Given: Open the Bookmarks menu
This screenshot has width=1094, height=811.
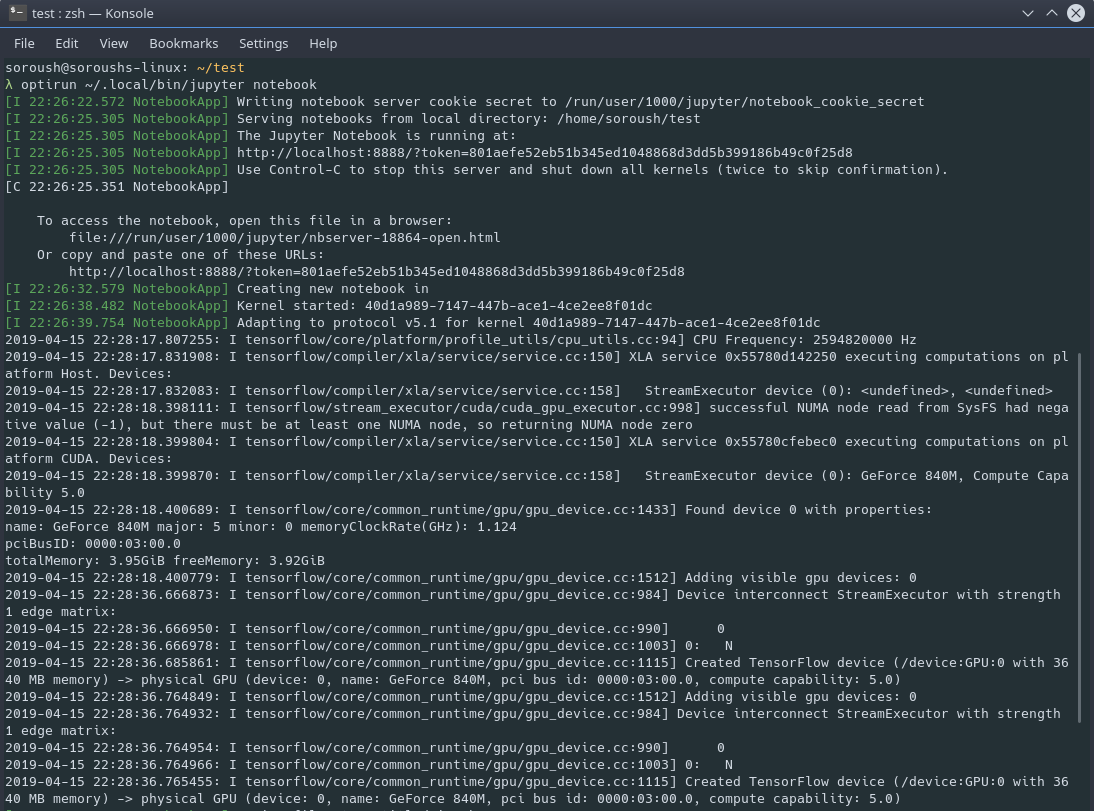Looking at the screenshot, I should [183, 43].
